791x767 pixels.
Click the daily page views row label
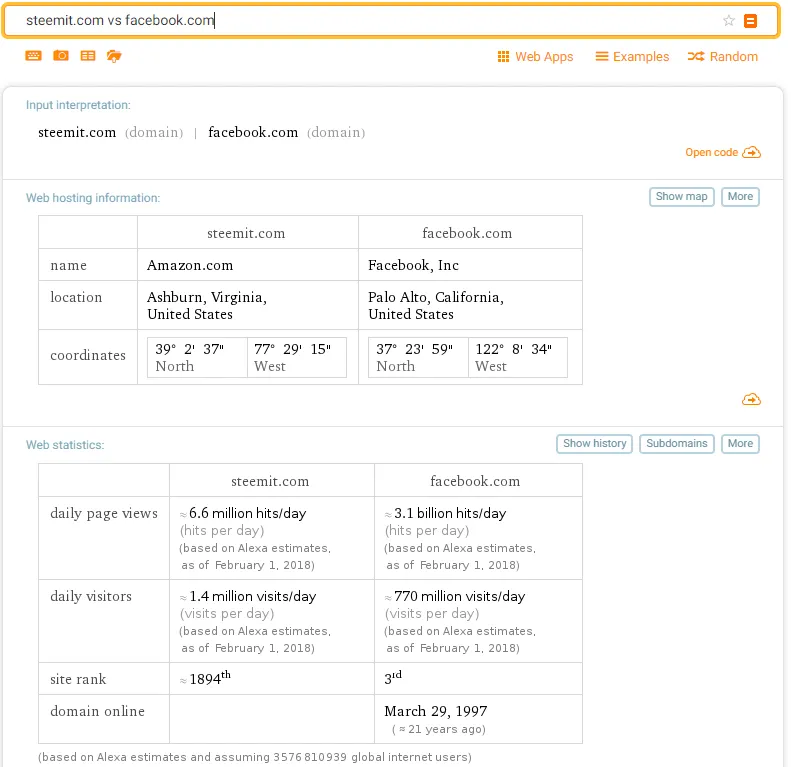coord(104,513)
